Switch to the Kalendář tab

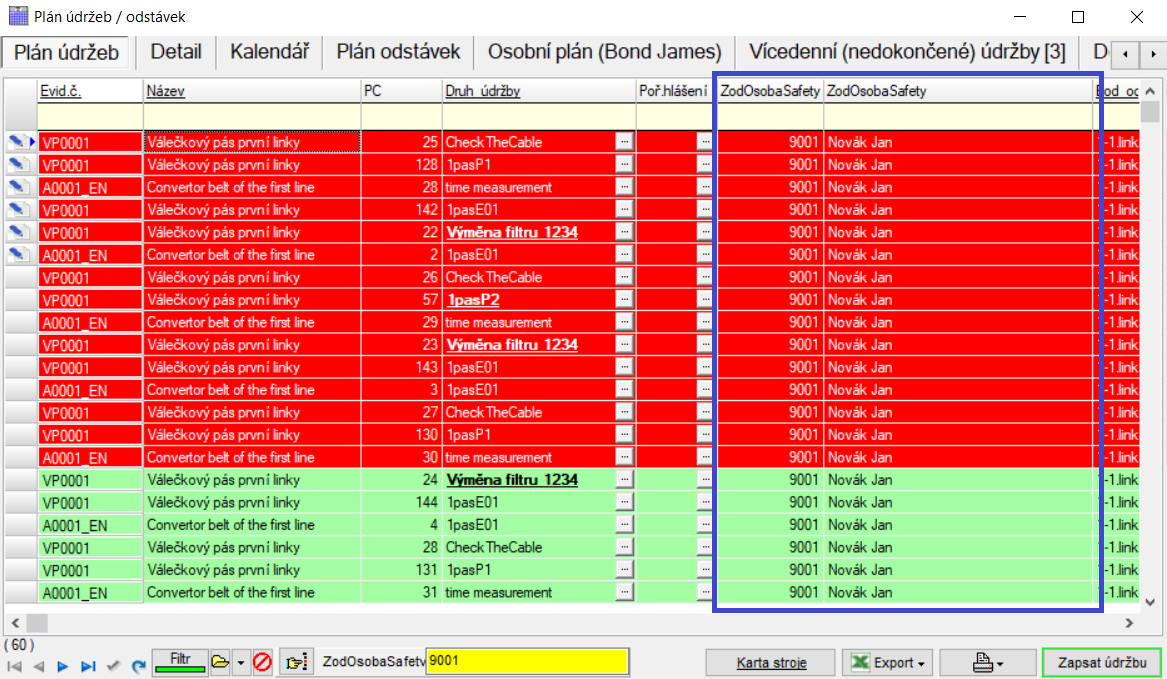[269, 52]
